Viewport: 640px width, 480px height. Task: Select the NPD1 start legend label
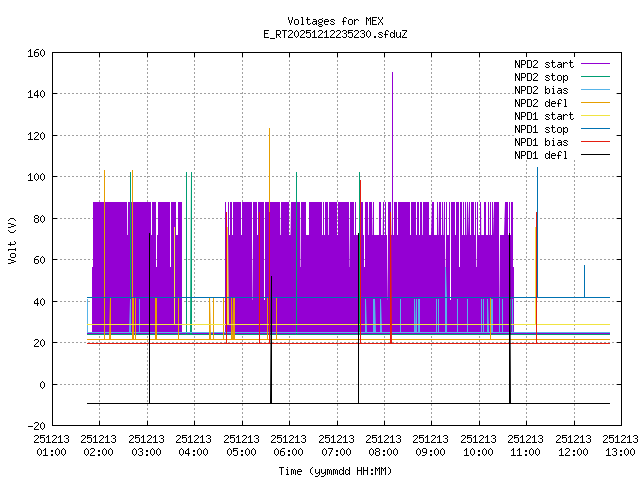(x=541, y=116)
